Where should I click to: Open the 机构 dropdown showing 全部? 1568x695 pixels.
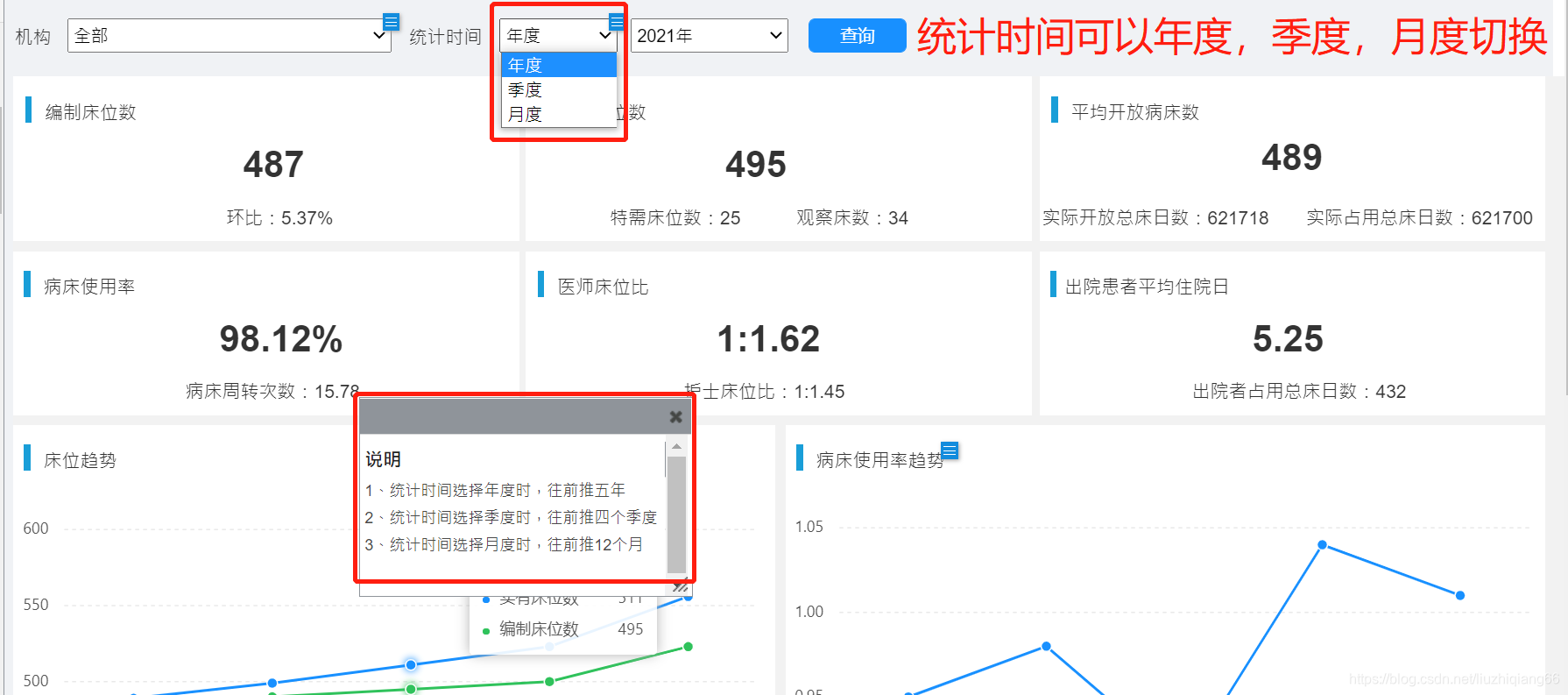coord(229,36)
